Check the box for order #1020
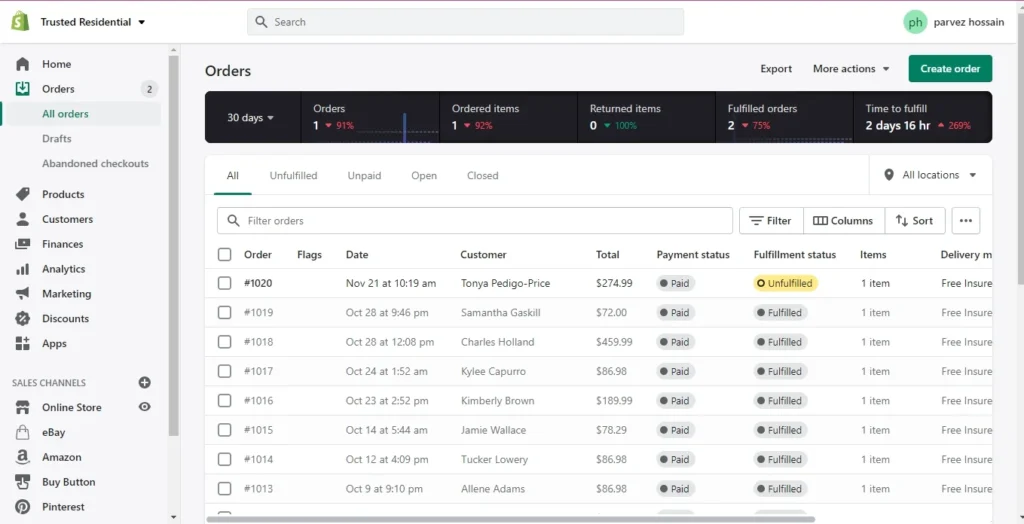 pyautogui.click(x=225, y=283)
